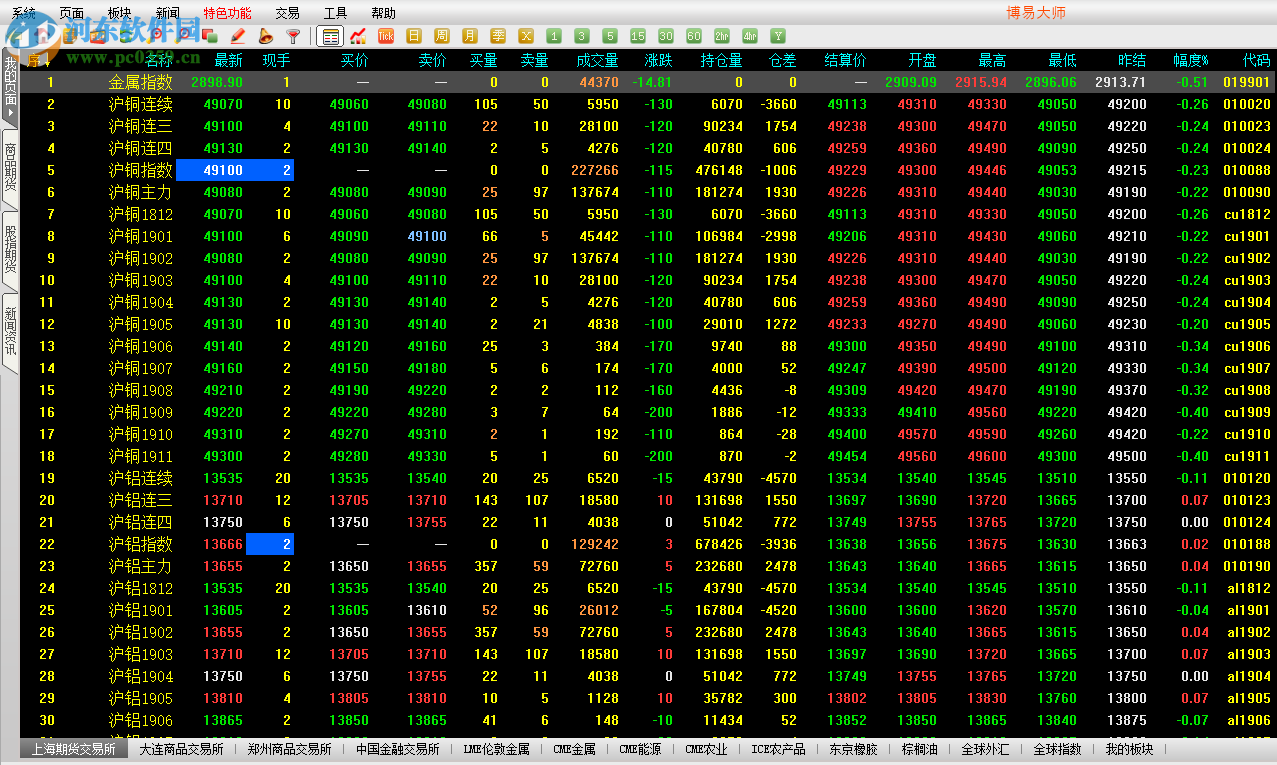Select the 上海期货交易所 bottom tab
The width and height of the screenshot is (1277, 765).
click(74, 749)
